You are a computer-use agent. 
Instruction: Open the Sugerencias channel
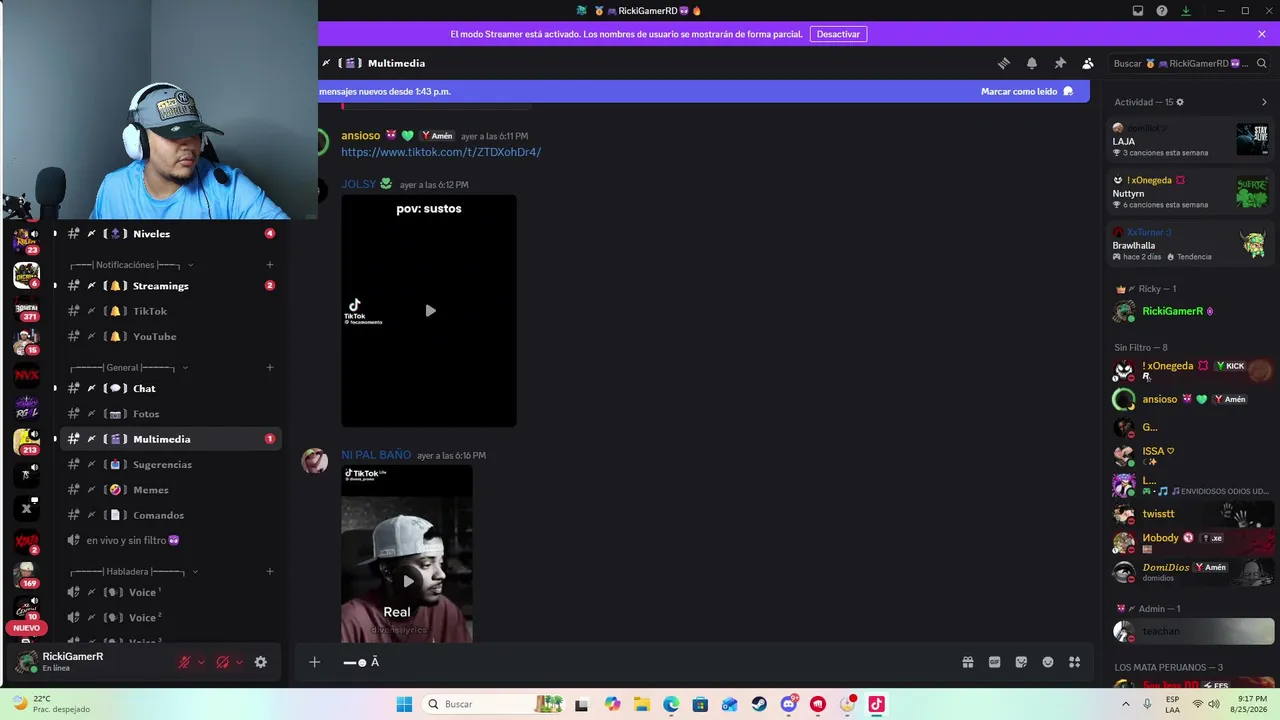tap(170, 464)
